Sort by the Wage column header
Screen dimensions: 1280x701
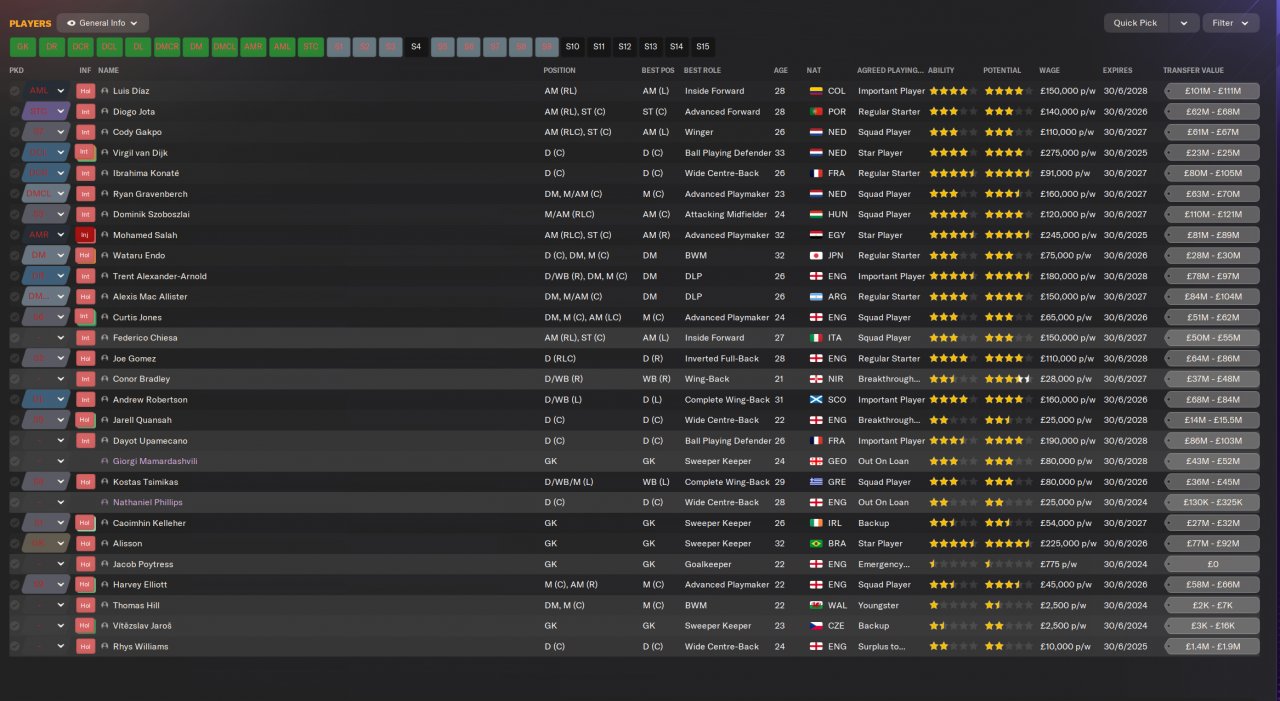coord(1049,71)
